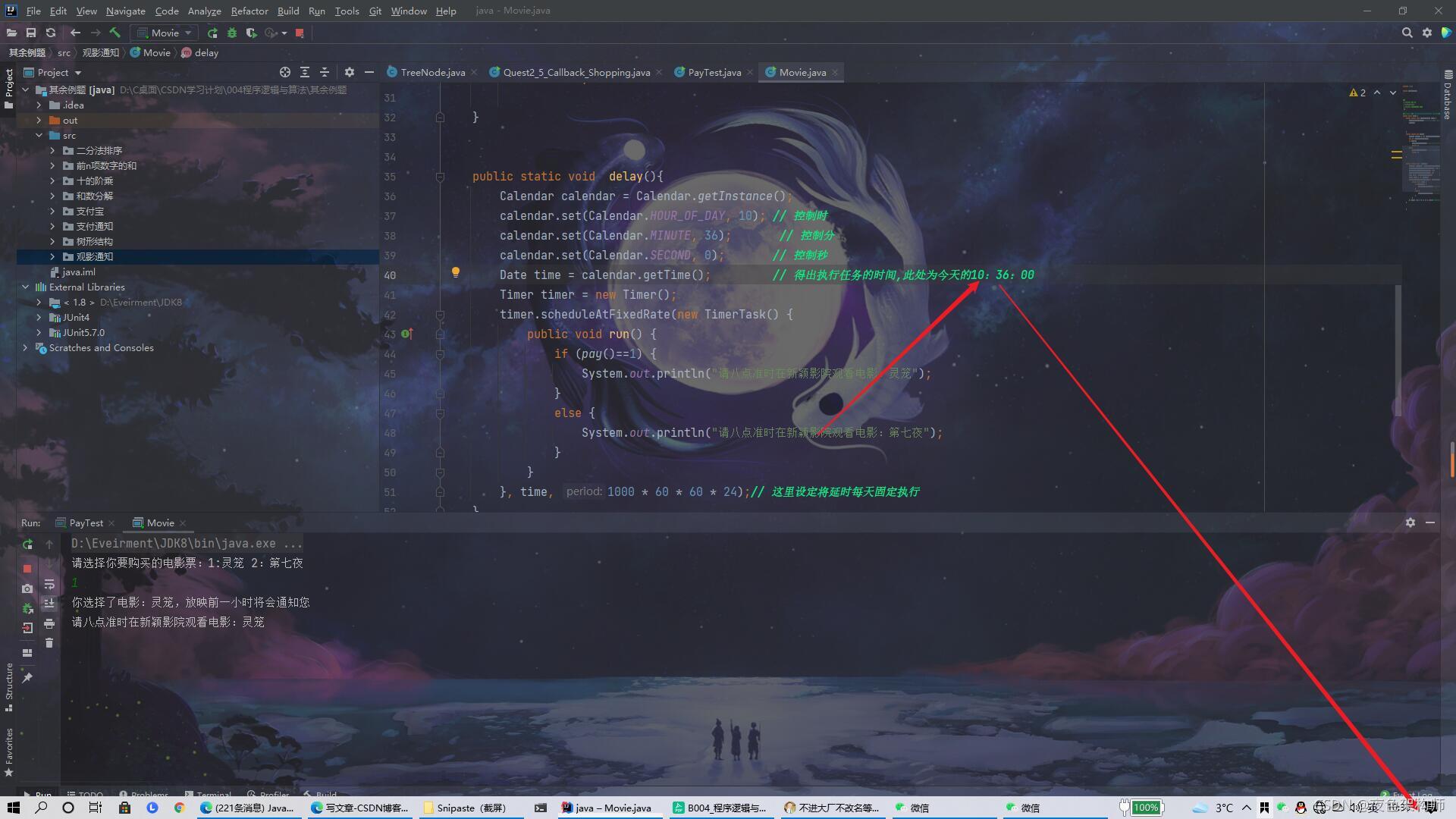
Task: Hide the Project panel with the minus icon
Action: pyautogui.click(x=369, y=72)
